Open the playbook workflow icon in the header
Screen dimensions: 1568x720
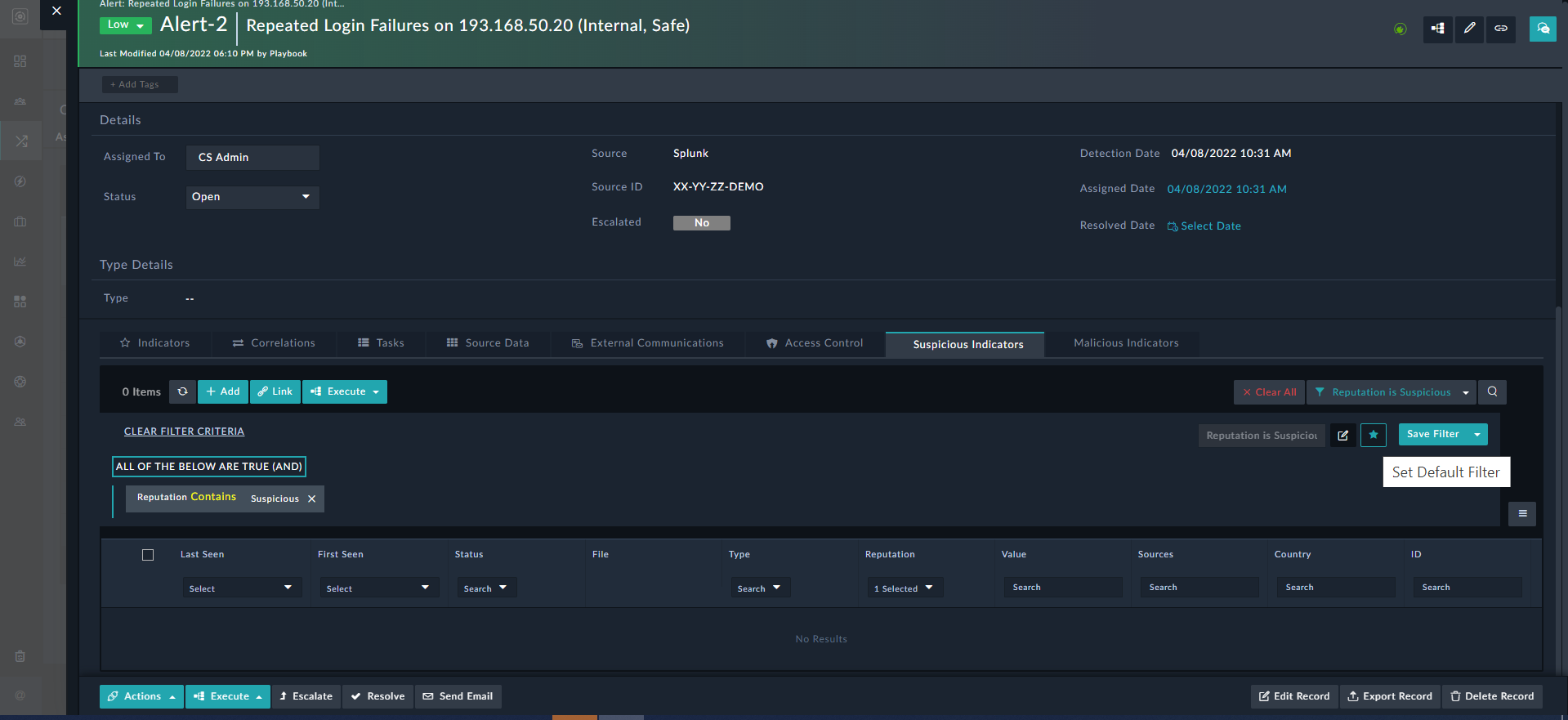pos(1437,29)
